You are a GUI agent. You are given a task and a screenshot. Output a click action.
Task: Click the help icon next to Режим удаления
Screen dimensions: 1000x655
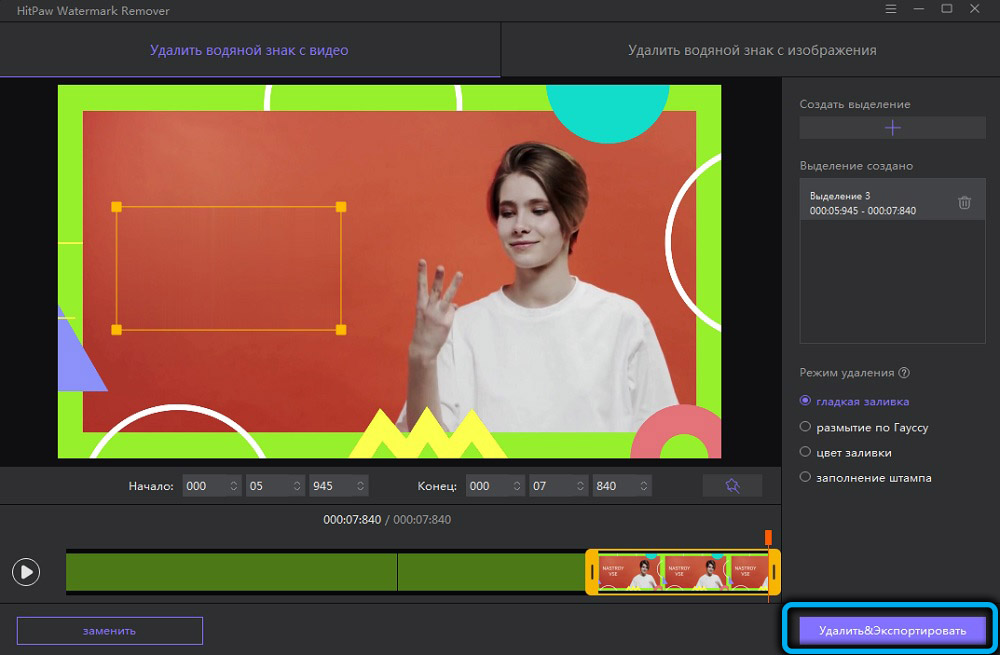tap(904, 373)
